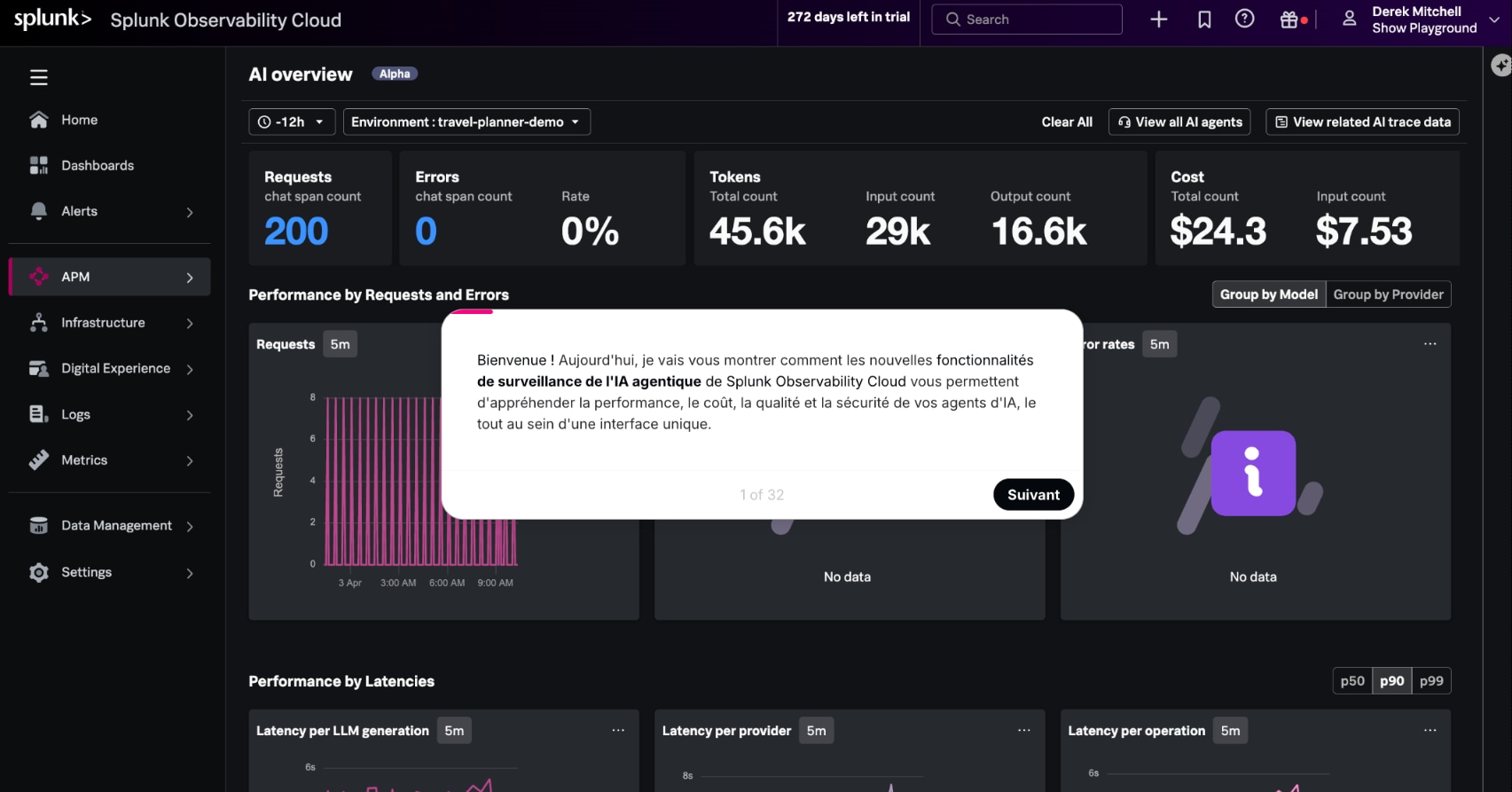Click input cost value $7.53
This screenshot has width=1512, height=792.
1364,231
